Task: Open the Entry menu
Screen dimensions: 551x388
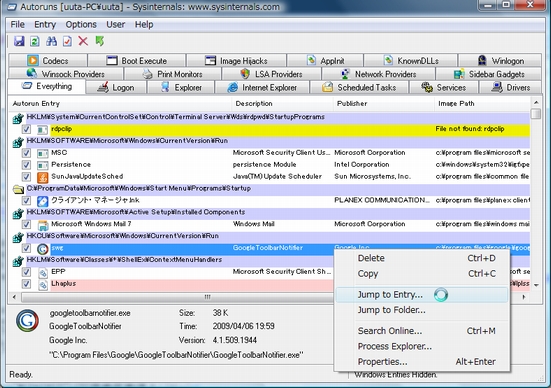Action: click(x=45, y=24)
